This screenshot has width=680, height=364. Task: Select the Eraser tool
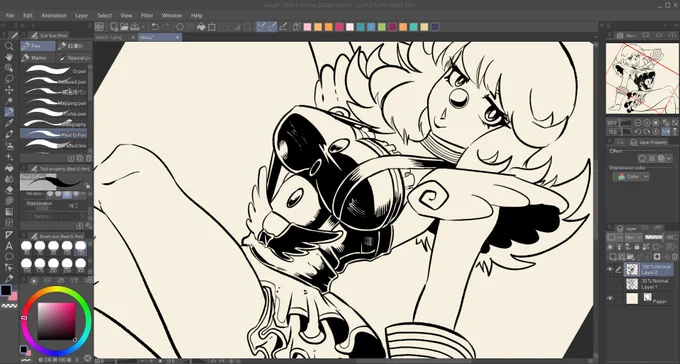tap(9, 190)
